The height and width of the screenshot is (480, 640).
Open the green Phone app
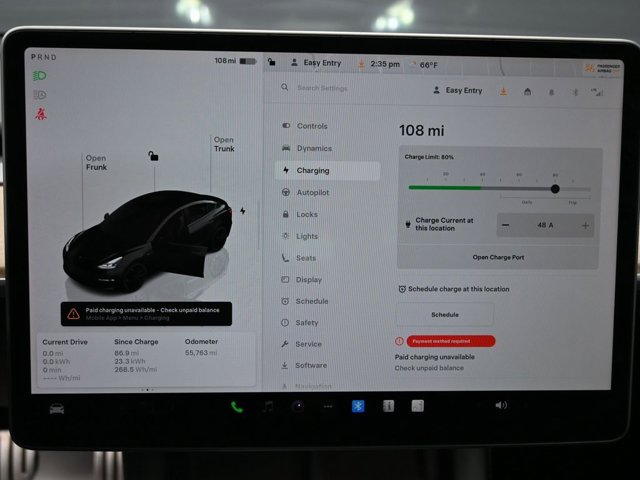coord(237,407)
